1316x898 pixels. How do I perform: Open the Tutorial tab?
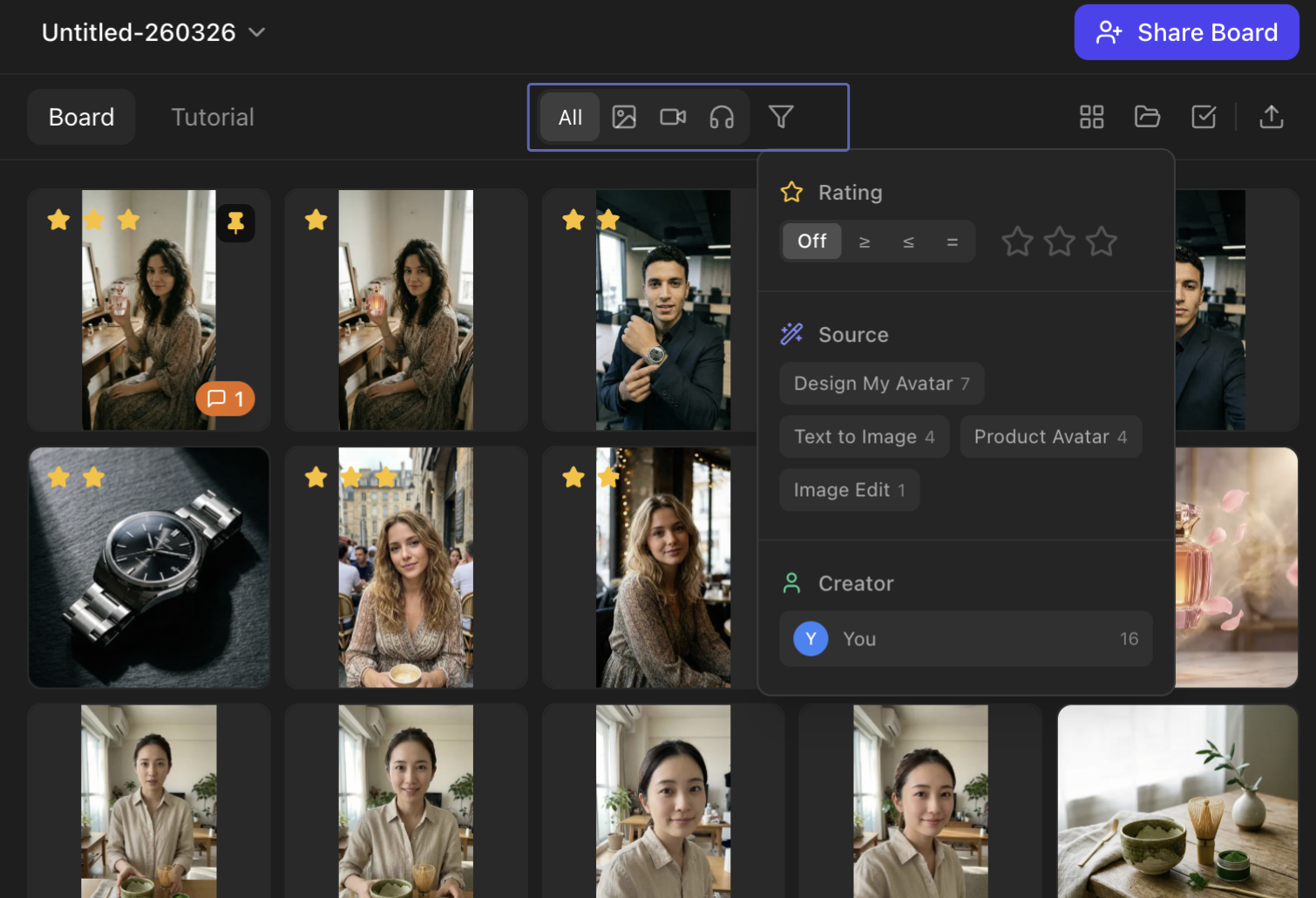(x=213, y=117)
